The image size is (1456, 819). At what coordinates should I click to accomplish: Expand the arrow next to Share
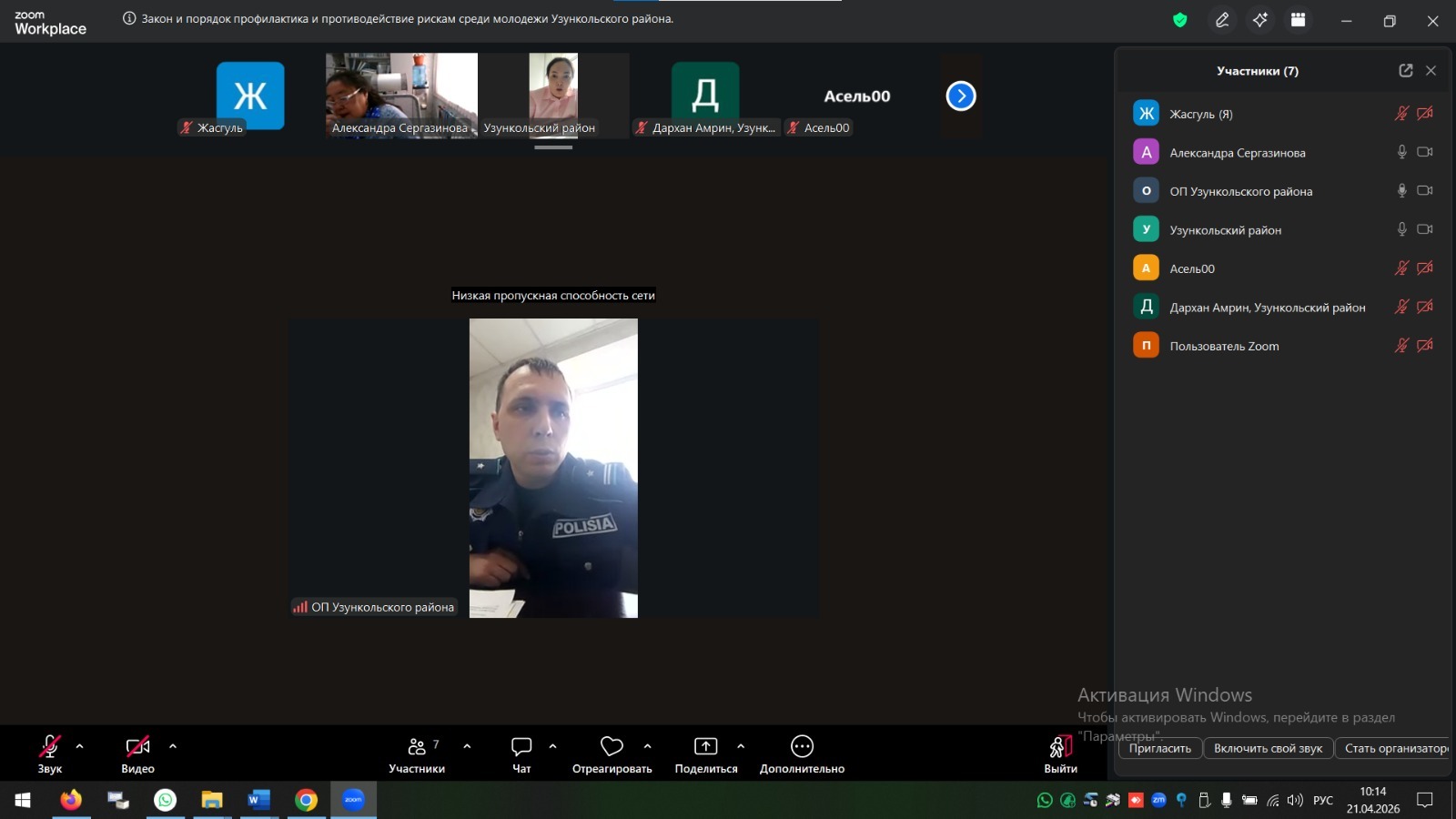tap(741, 746)
